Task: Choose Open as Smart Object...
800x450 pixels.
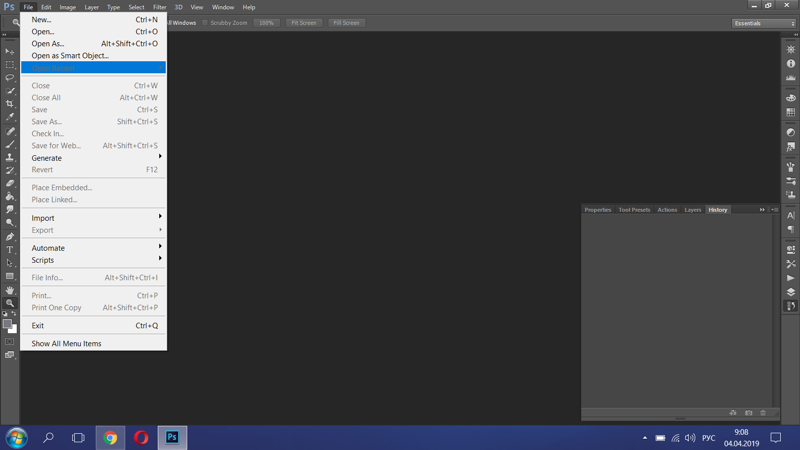Action: click(x=94, y=56)
